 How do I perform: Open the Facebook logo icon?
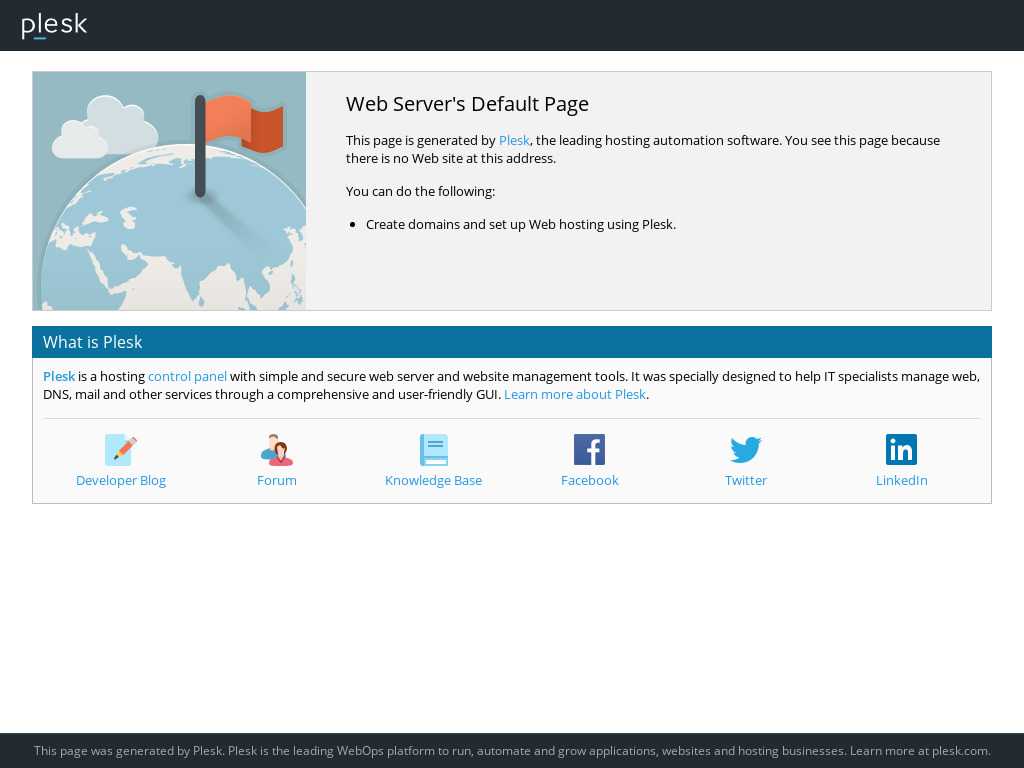590,450
